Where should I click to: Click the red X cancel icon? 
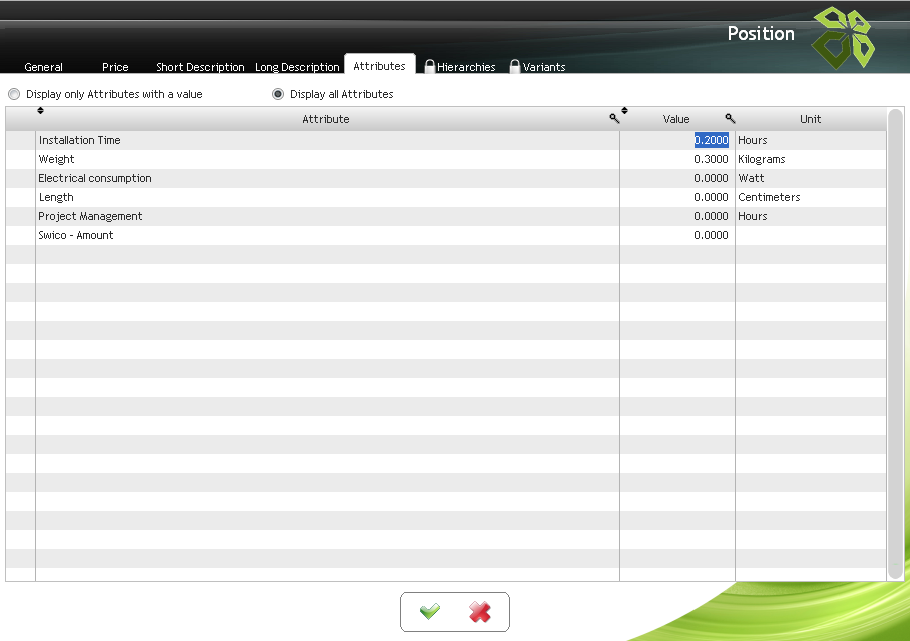coord(480,612)
